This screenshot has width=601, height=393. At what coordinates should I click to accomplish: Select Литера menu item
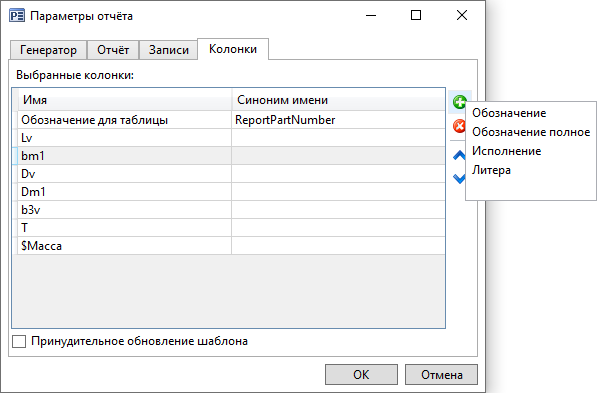[x=491, y=170]
